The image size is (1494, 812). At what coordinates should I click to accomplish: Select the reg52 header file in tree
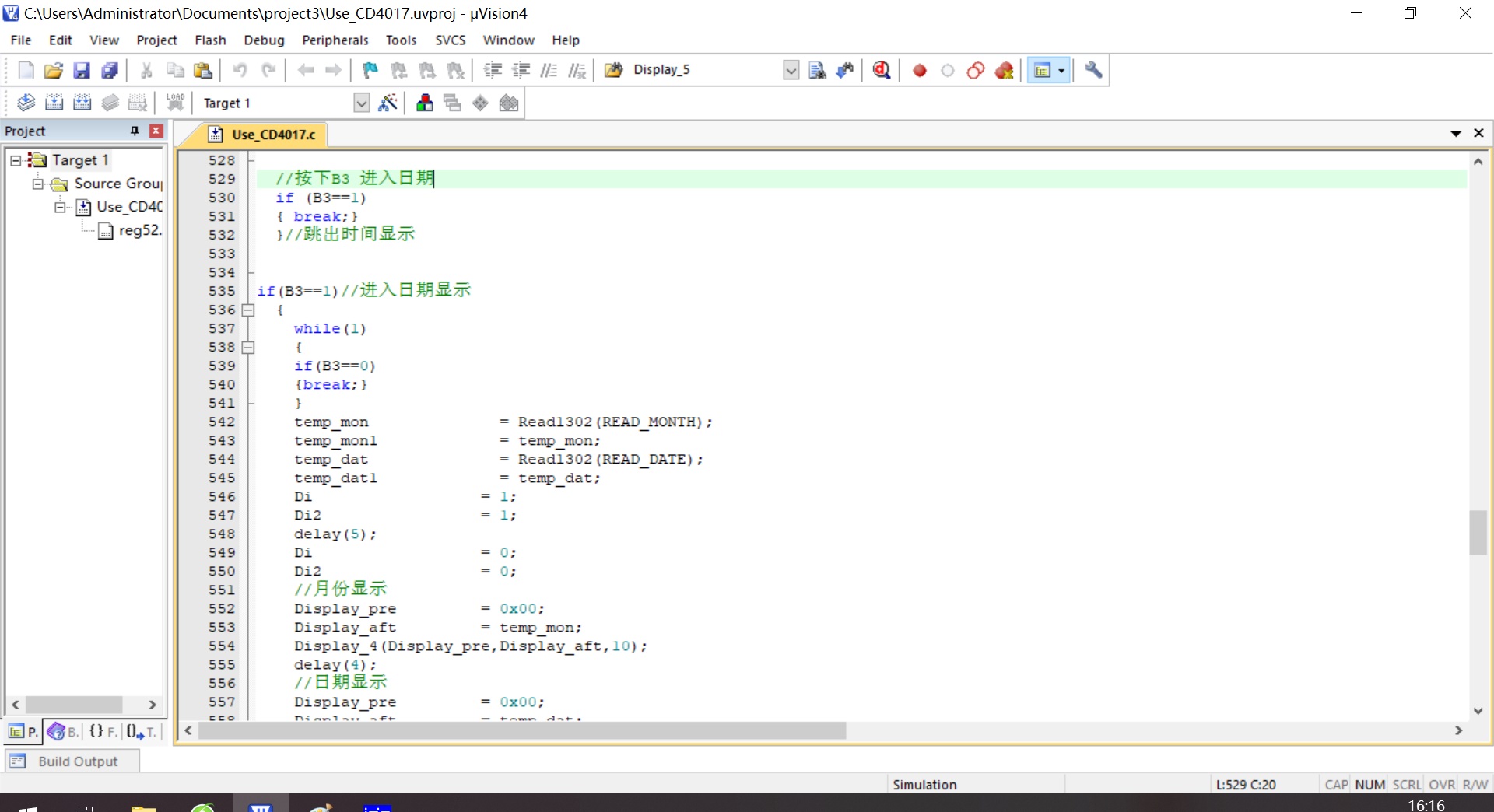click(x=130, y=230)
